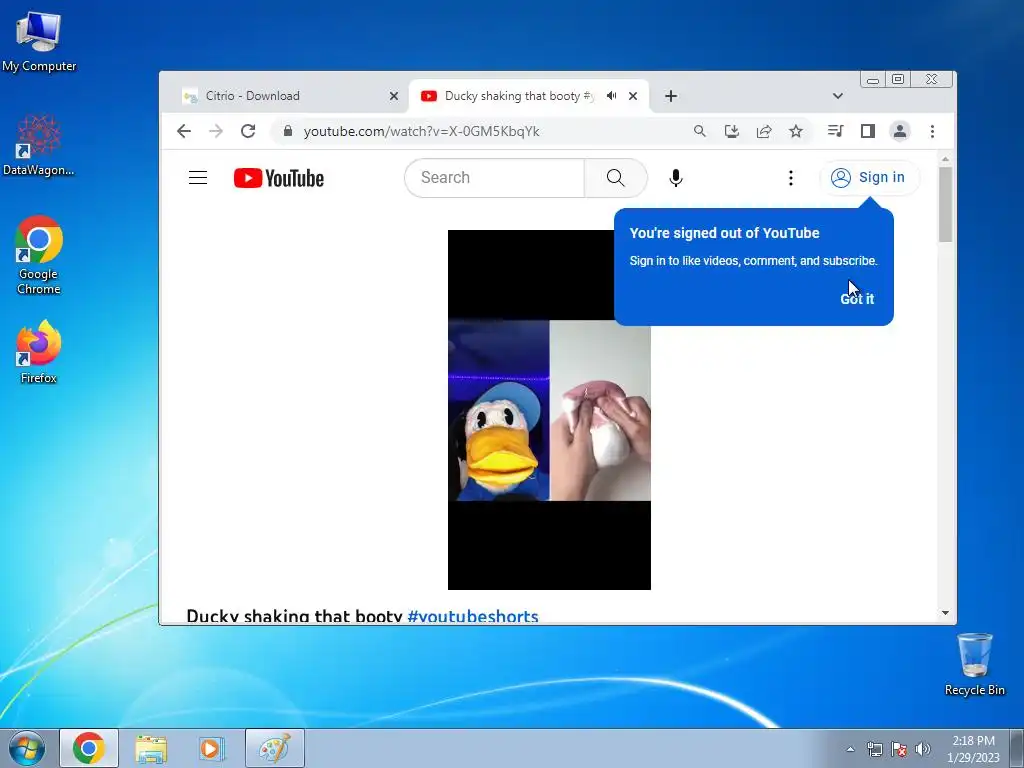Show hidden system tray icons
Screen dimensions: 1024x768
(850, 749)
